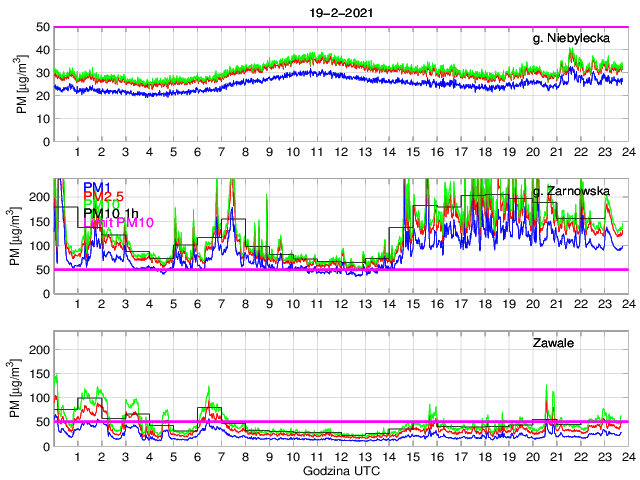
Task: Click hour 12 tick under the top plot
Action: (x=340, y=152)
